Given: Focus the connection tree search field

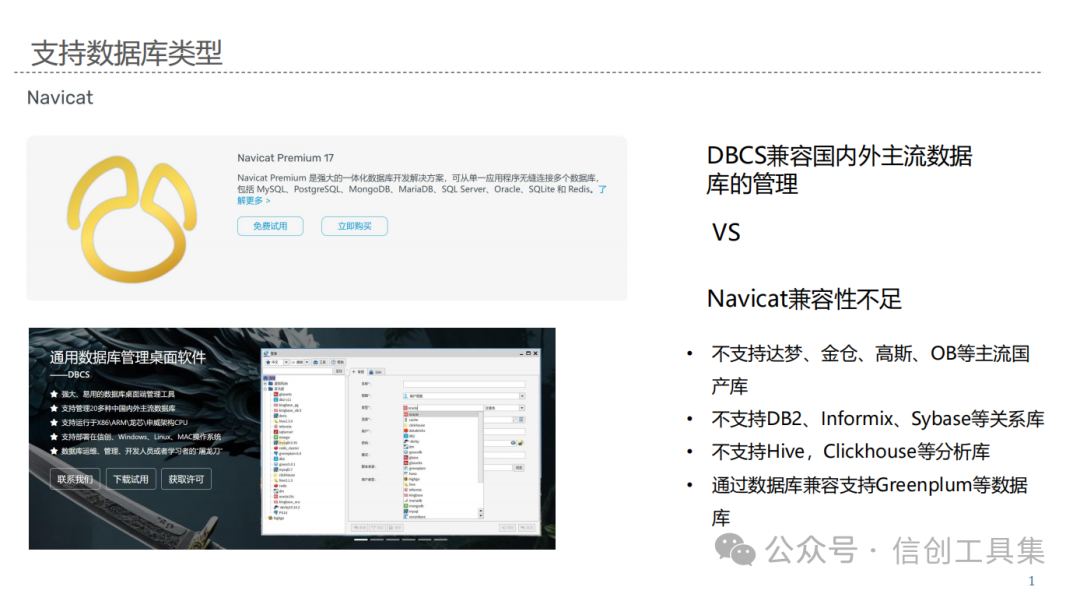Looking at the screenshot, I should click(298, 371).
